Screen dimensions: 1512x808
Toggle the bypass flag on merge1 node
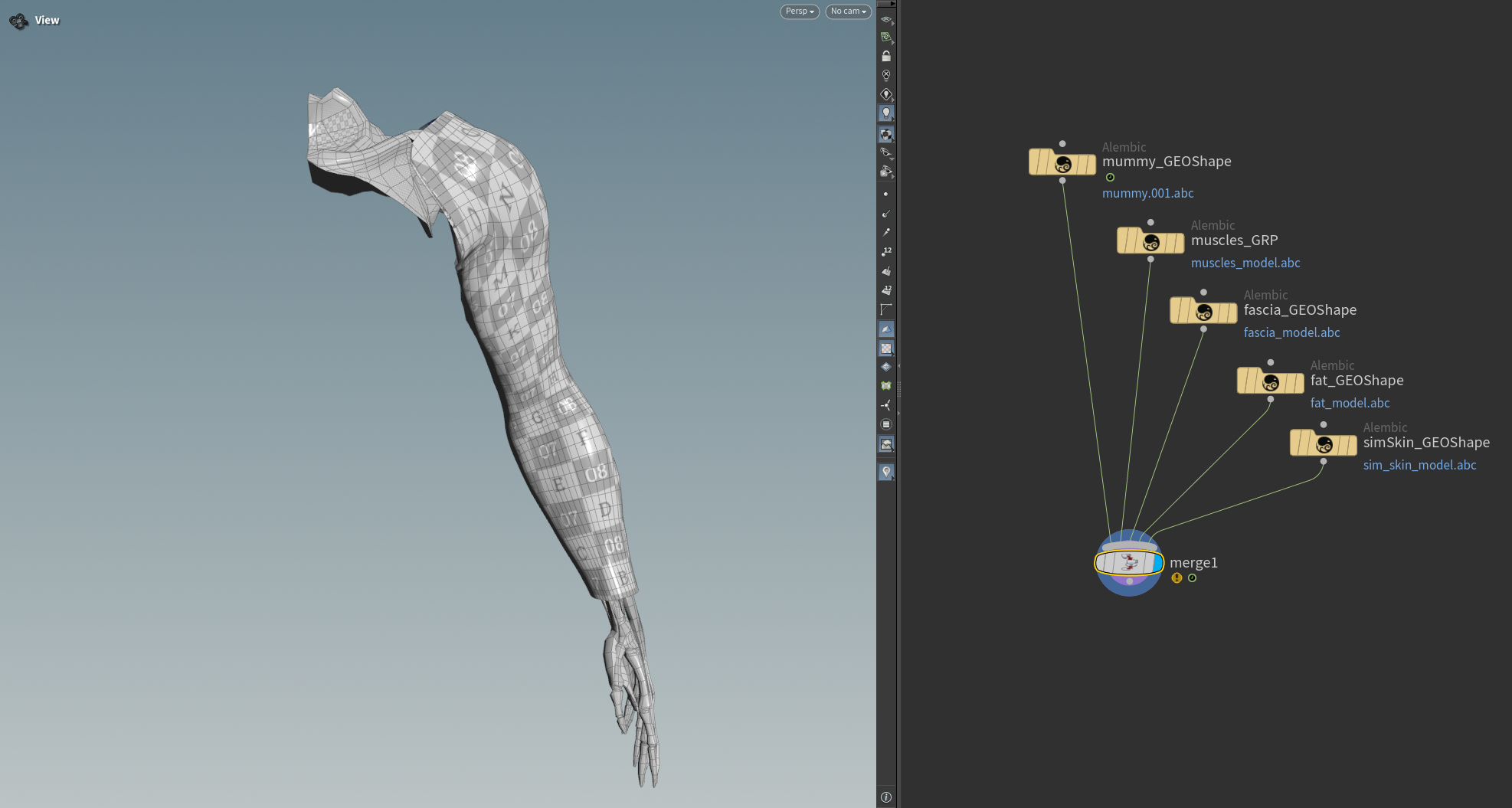tap(1101, 562)
